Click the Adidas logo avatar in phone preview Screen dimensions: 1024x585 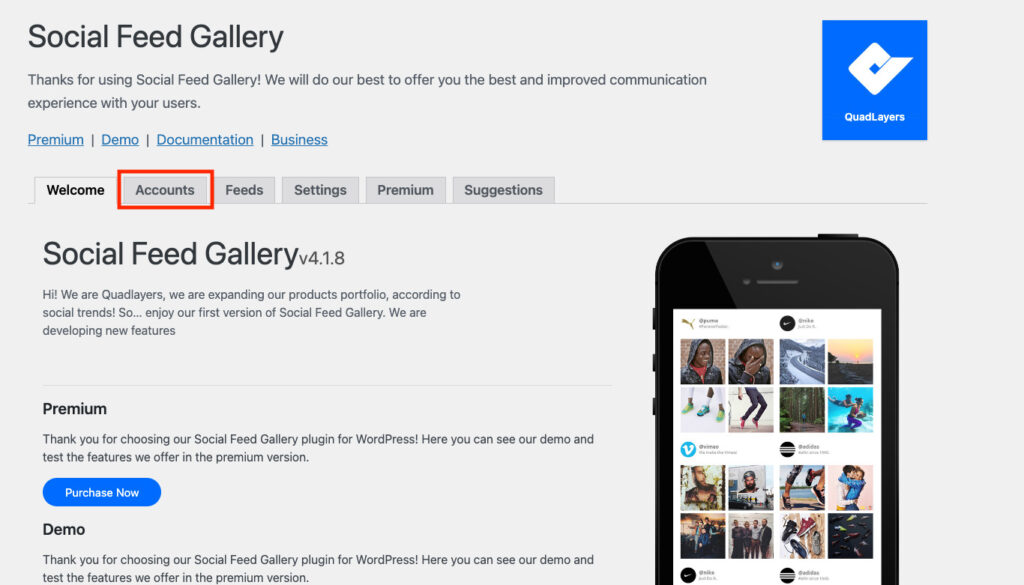(787, 449)
